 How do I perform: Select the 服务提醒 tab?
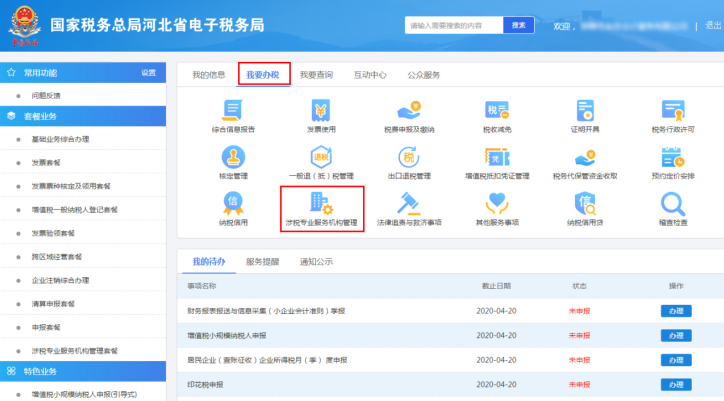[262, 261]
